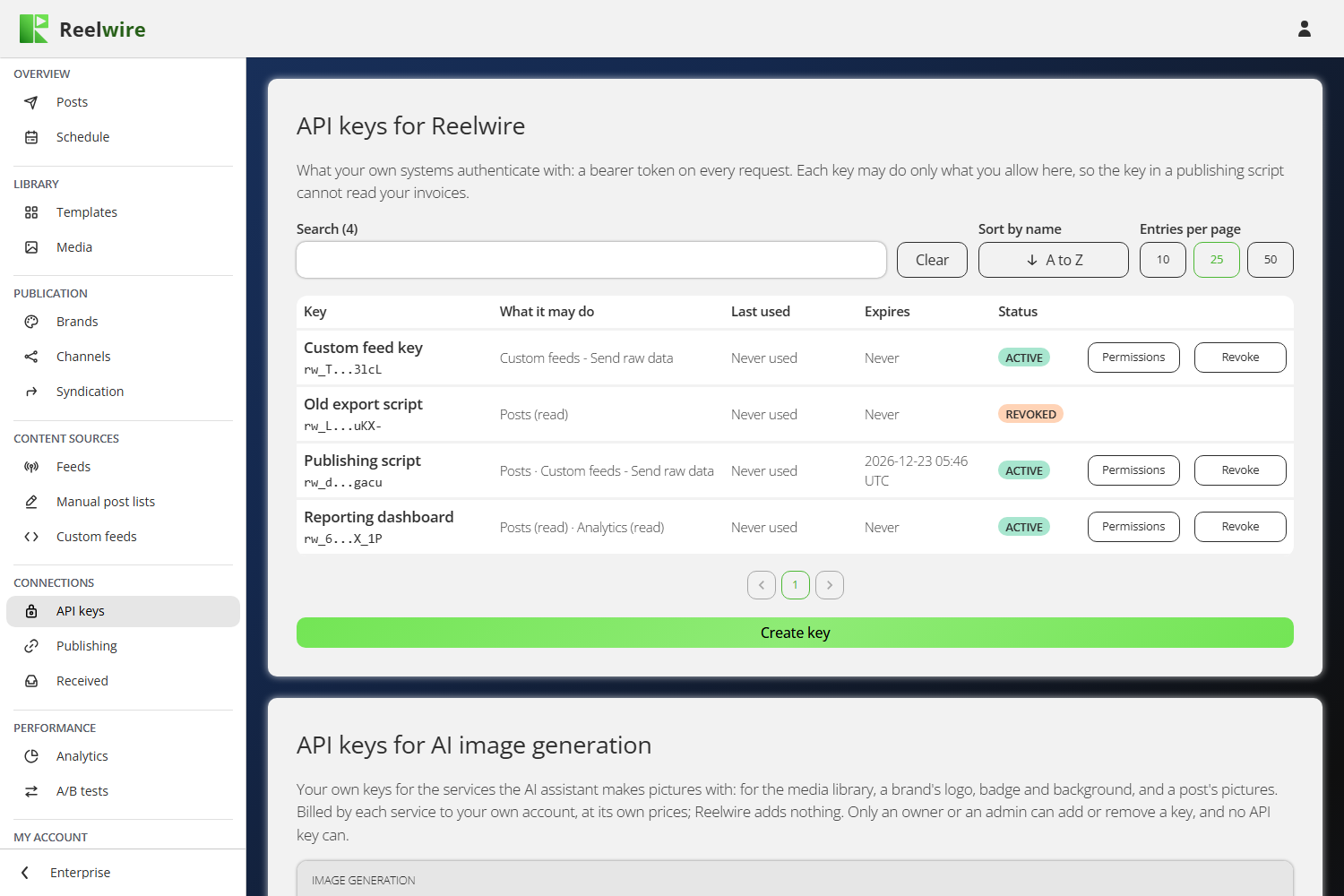Open Posts in the sidebar

123,102
